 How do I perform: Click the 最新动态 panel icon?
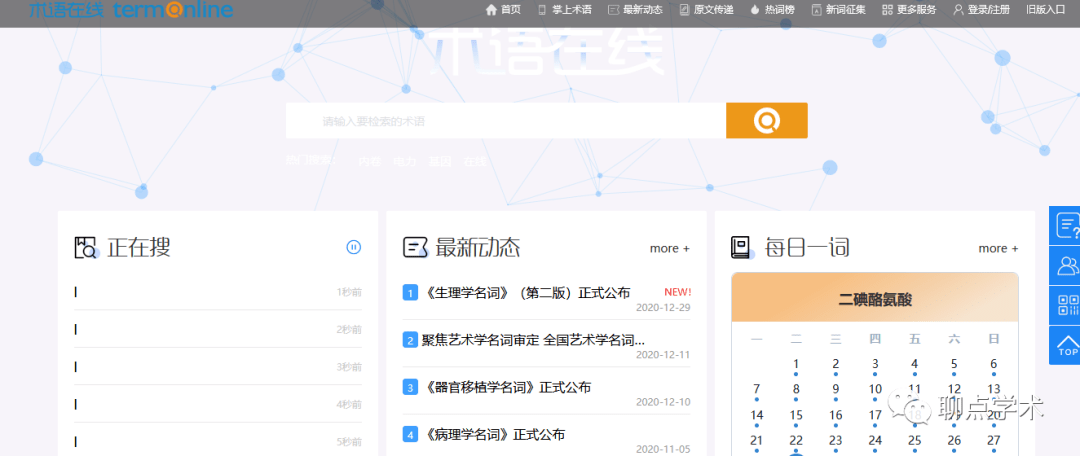pyautogui.click(x=415, y=247)
